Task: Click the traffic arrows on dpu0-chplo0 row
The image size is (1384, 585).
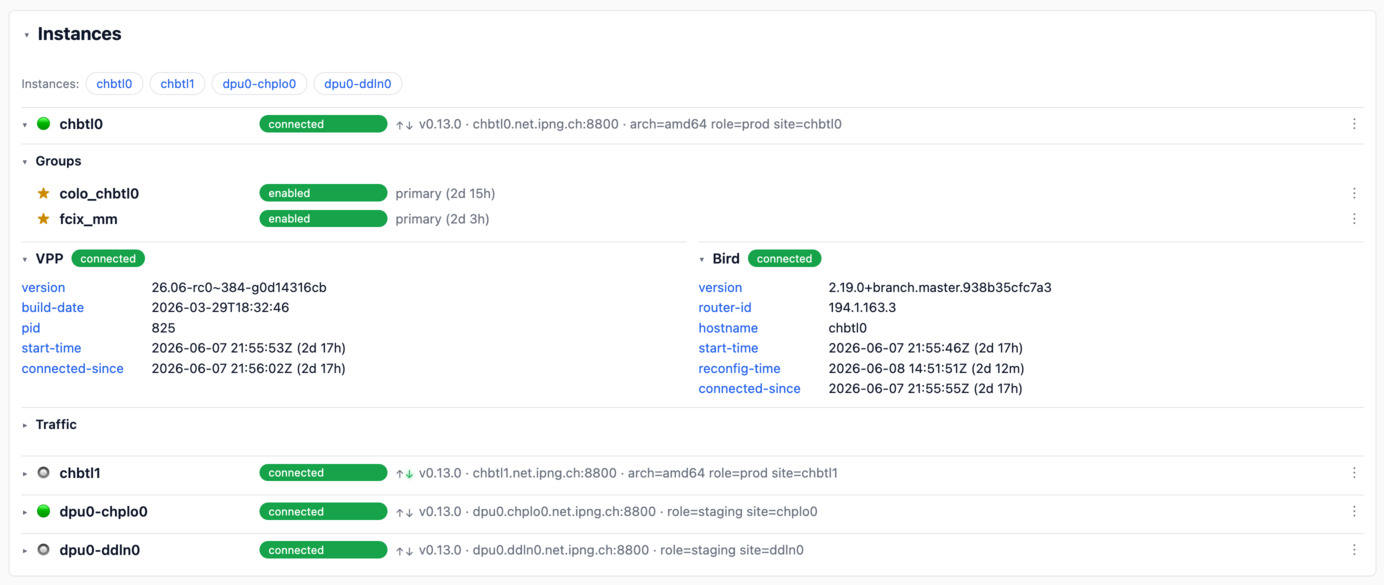Action: click(404, 513)
